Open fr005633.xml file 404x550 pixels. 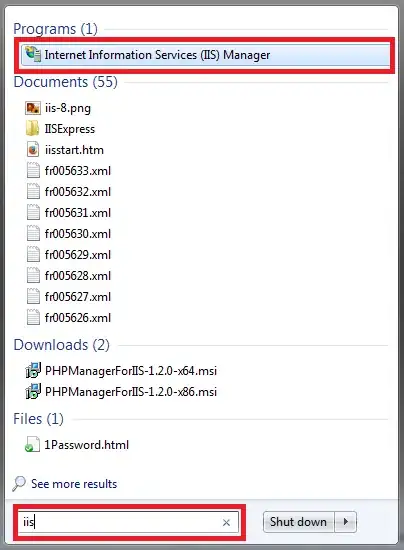click(69, 171)
